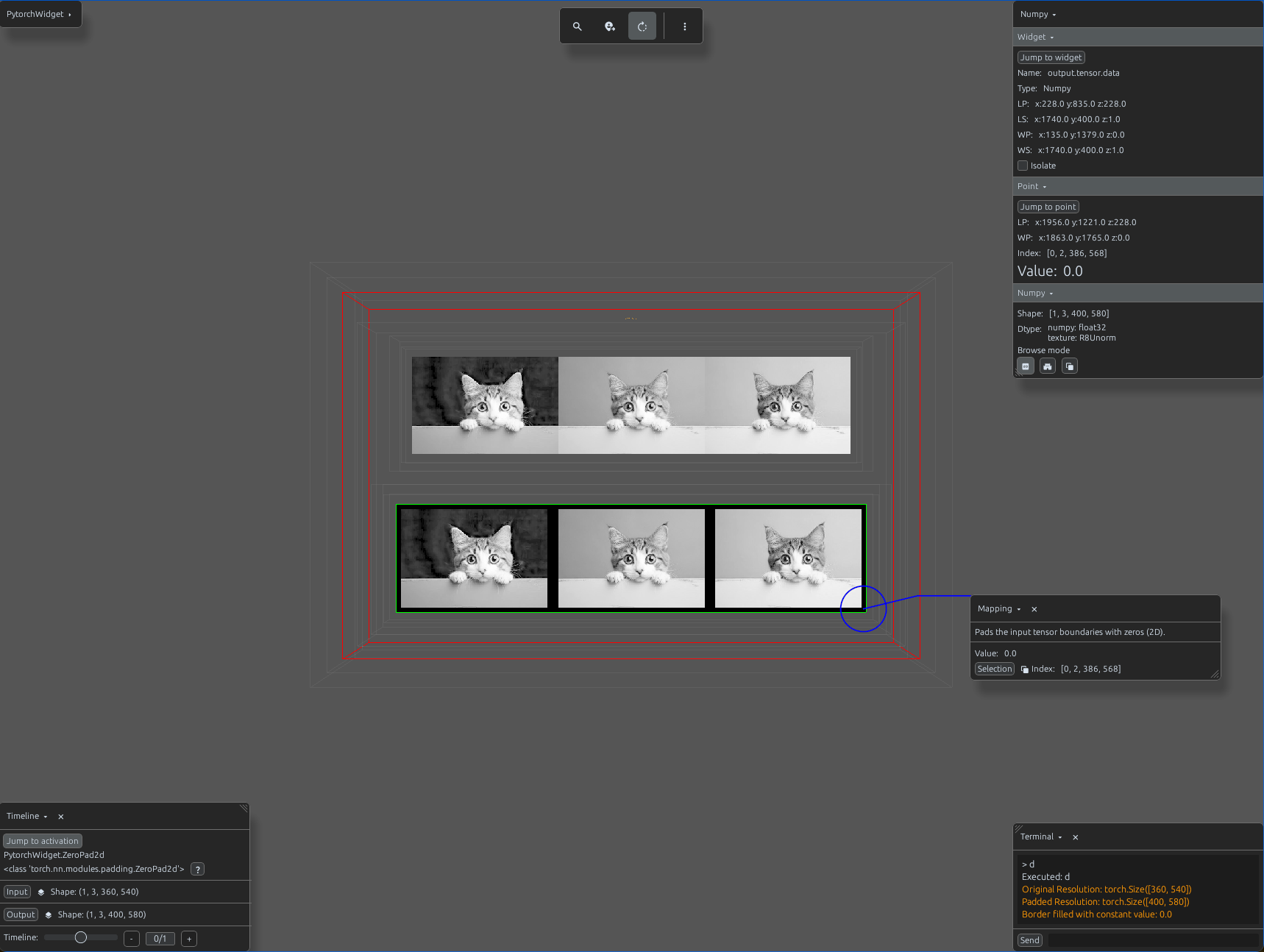Click the right cat image in top row
This screenshot has height=952, width=1264.
coord(778,405)
